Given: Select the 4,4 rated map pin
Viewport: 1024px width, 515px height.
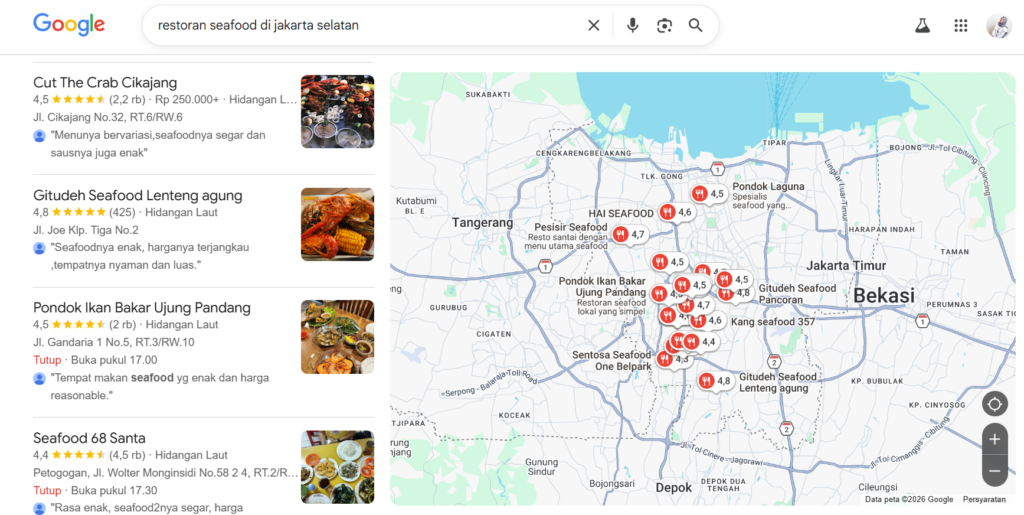Looking at the screenshot, I should coord(700,341).
